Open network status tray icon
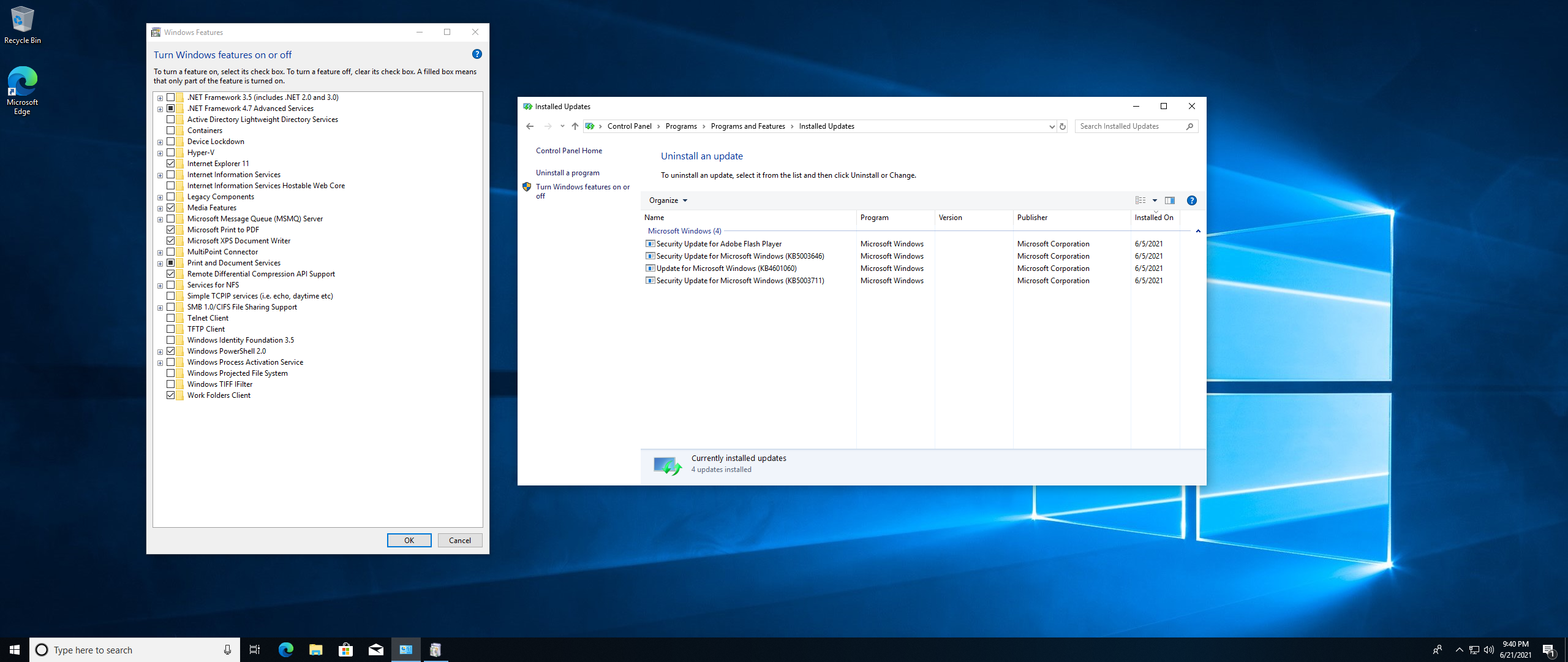1568x662 pixels. (x=1474, y=650)
